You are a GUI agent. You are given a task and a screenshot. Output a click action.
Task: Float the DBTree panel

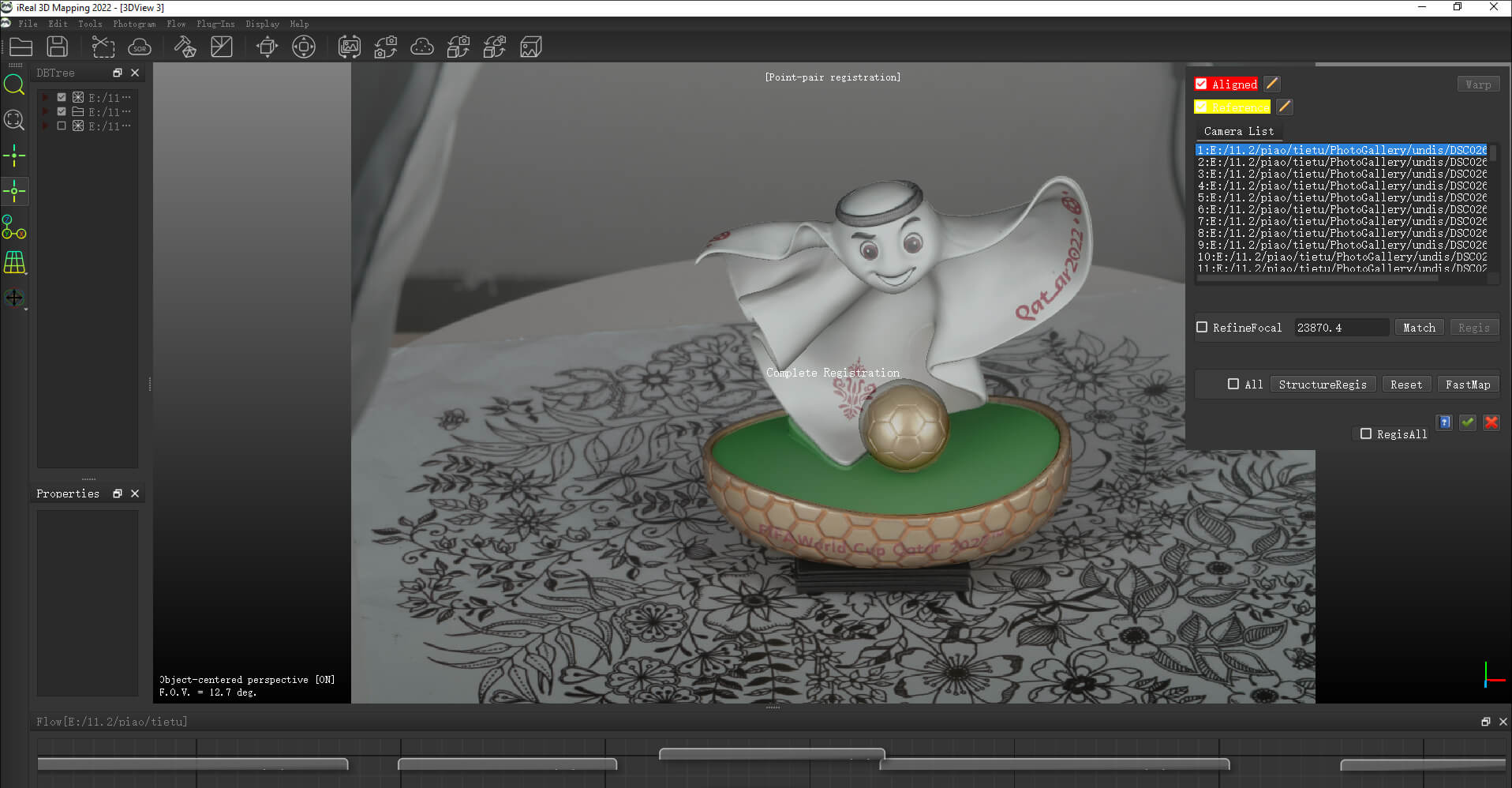(118, 73)
